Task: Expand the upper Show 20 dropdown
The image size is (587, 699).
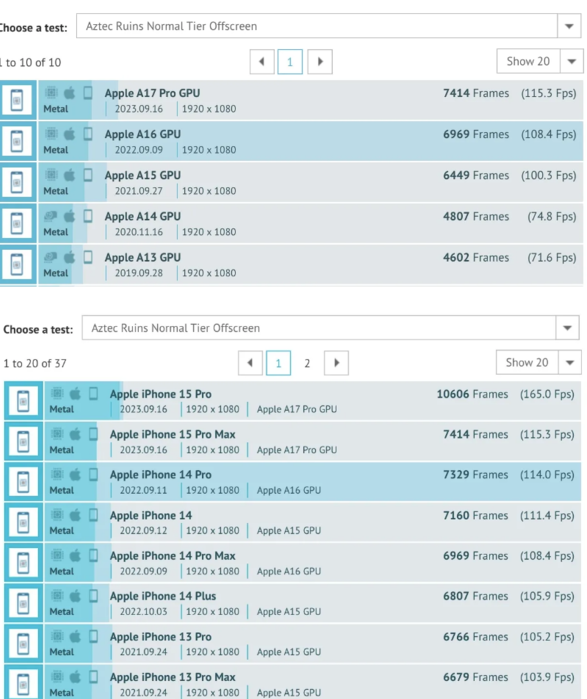Action: [x=571, y=62]
